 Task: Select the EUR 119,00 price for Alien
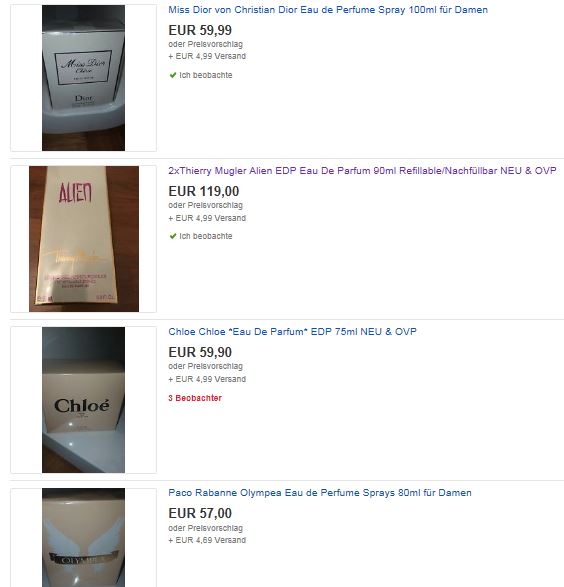[204, 191]
